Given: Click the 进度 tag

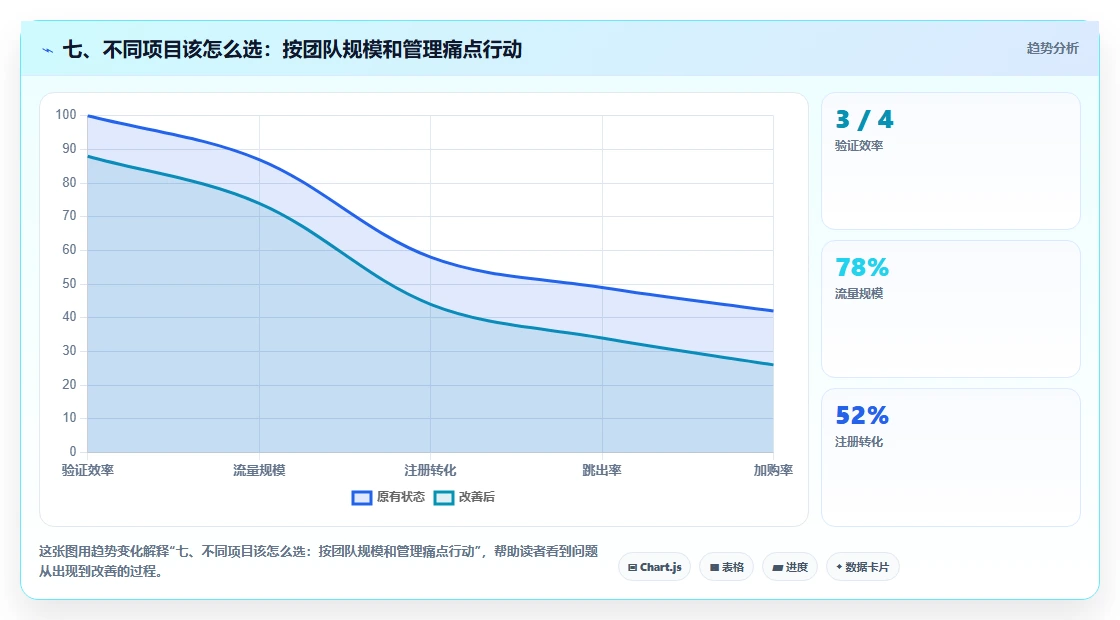Looking at the screenshot, I should (790, 567).
